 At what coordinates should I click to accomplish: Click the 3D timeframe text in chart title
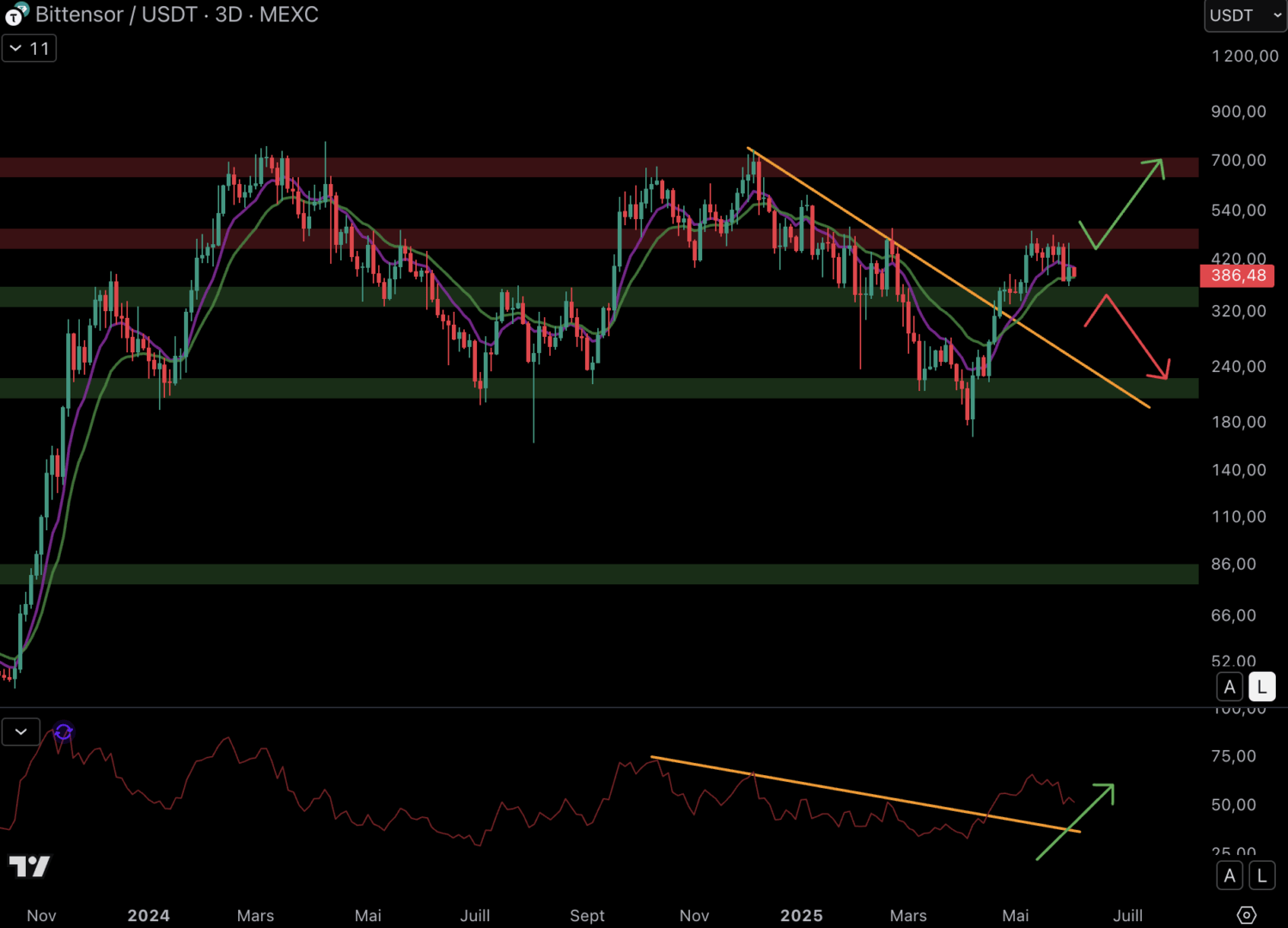tap(229, 15)
